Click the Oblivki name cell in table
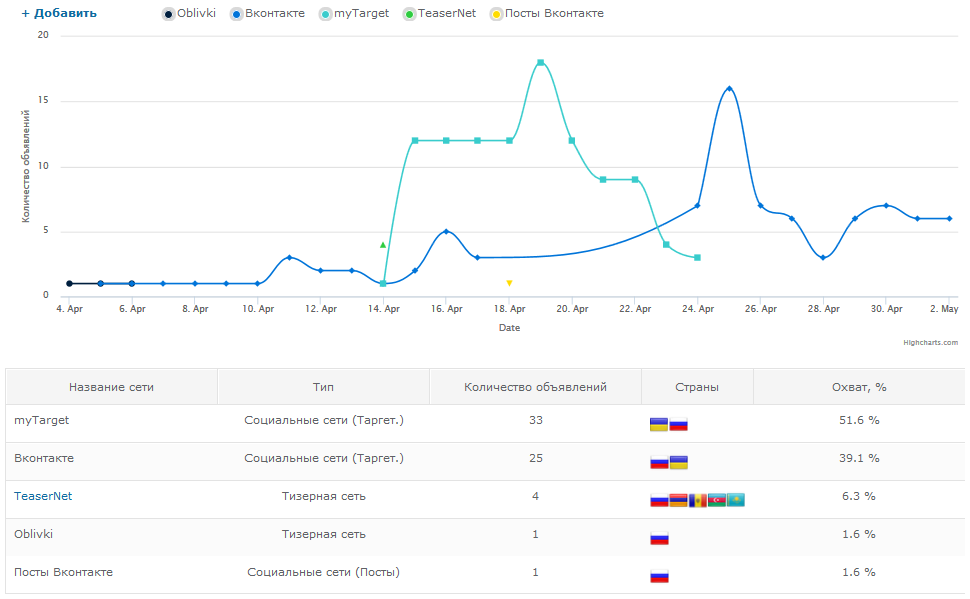 pyautogui.click(x=33, y=534)
